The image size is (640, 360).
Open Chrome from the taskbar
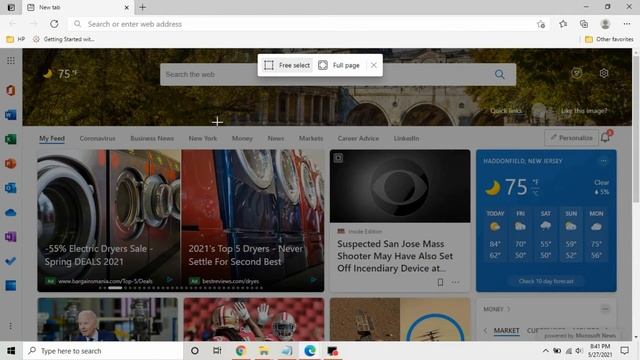click(240, 351)
